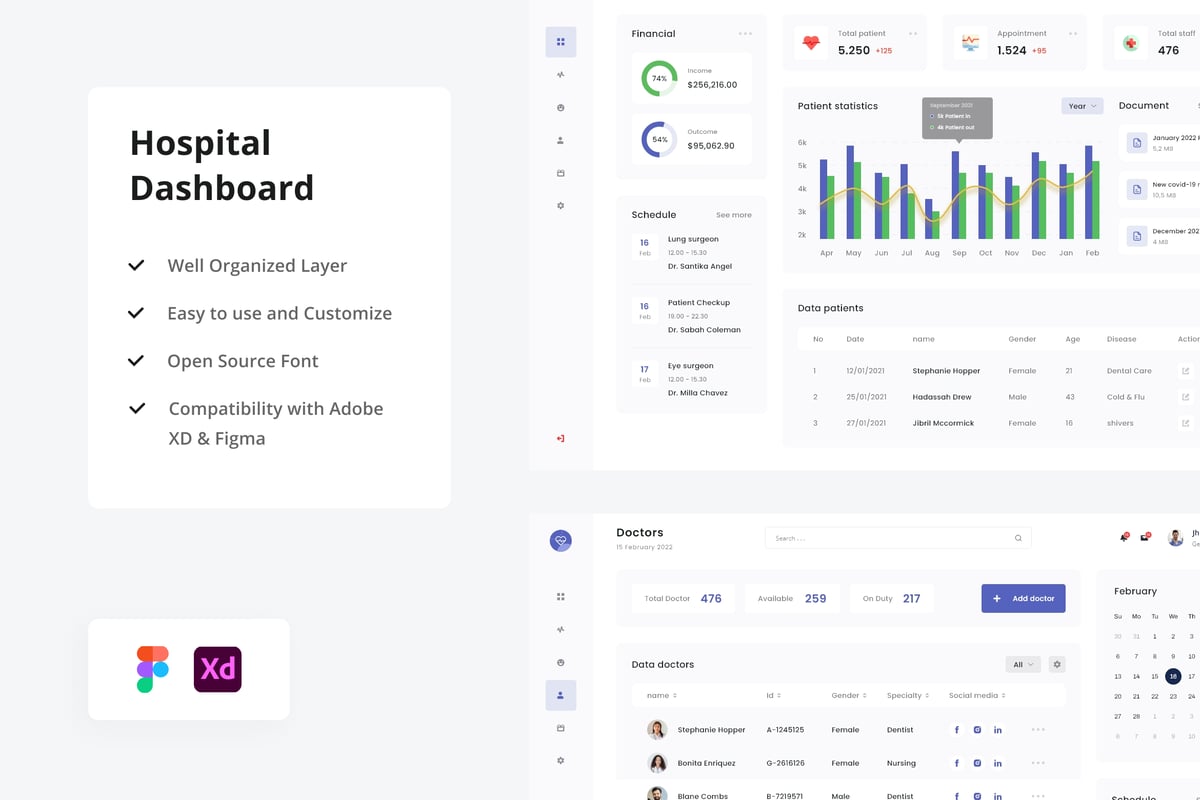Sort doctors by the Id column

[x=774, y=695]
